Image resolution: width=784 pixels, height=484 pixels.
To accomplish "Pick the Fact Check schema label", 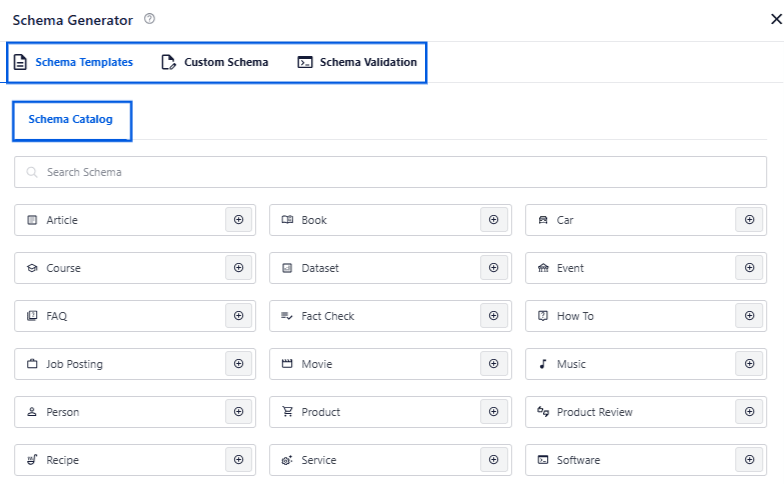I will (x=328, y=316).
